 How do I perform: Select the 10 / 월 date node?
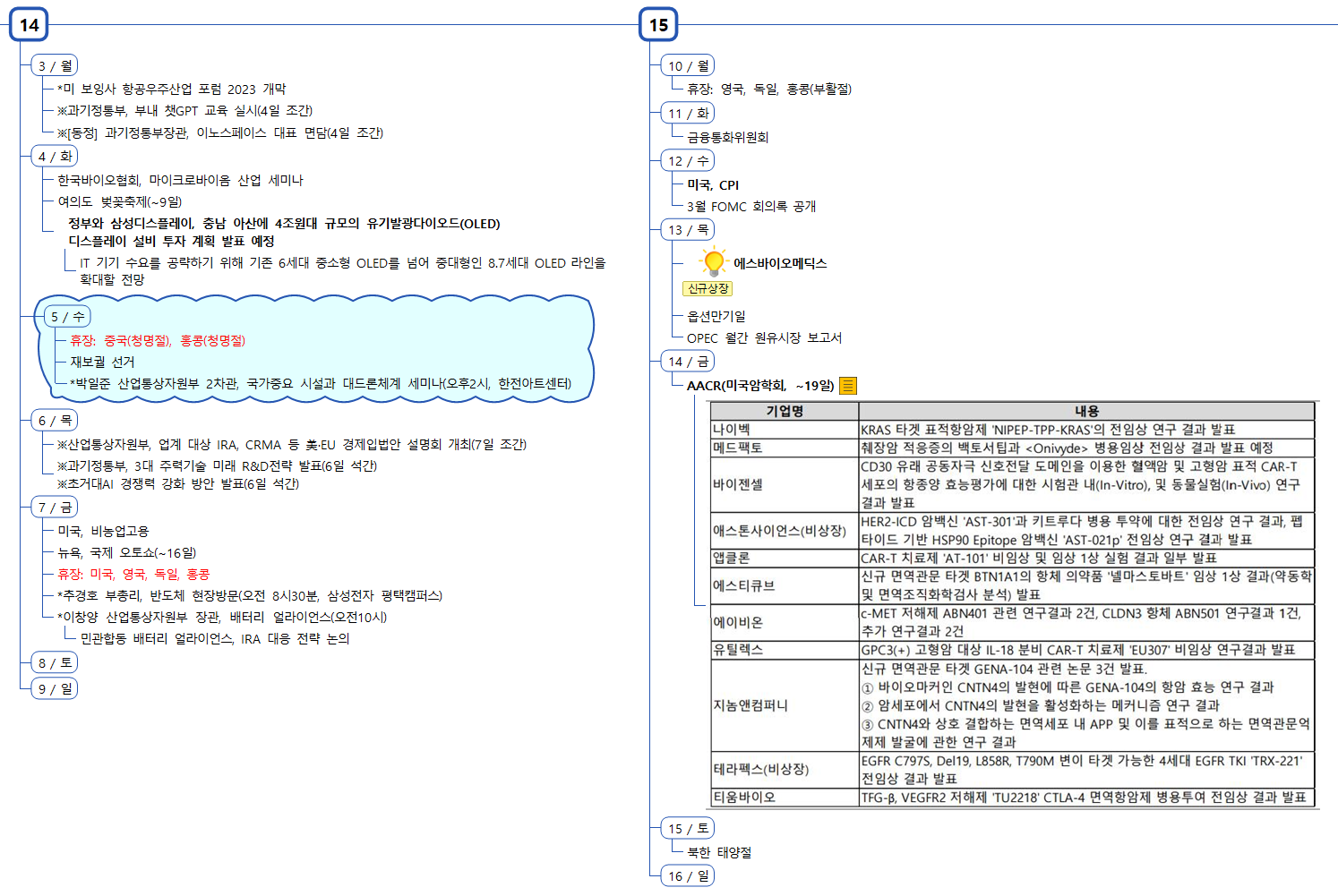(x=688, y=65)
